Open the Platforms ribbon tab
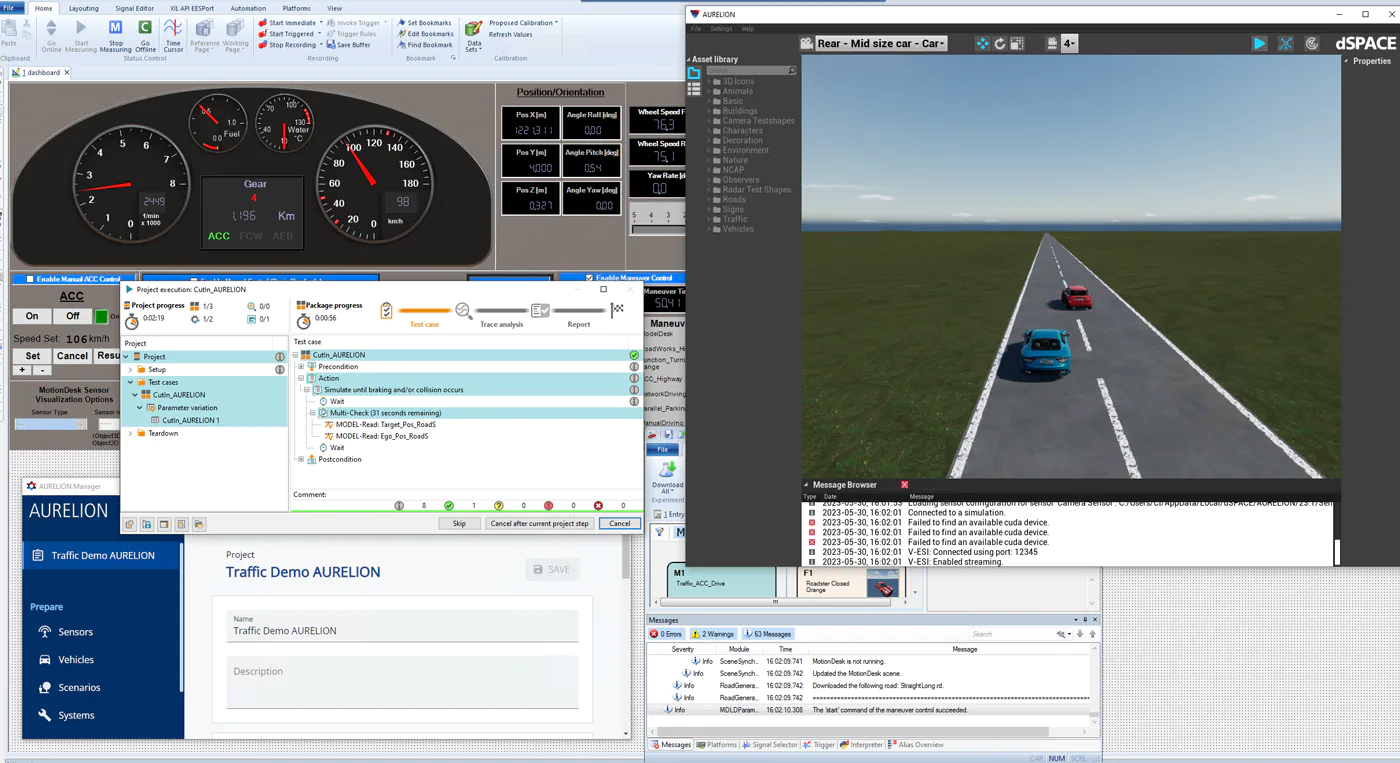The image size is (1400, 763). pos(297,8)
